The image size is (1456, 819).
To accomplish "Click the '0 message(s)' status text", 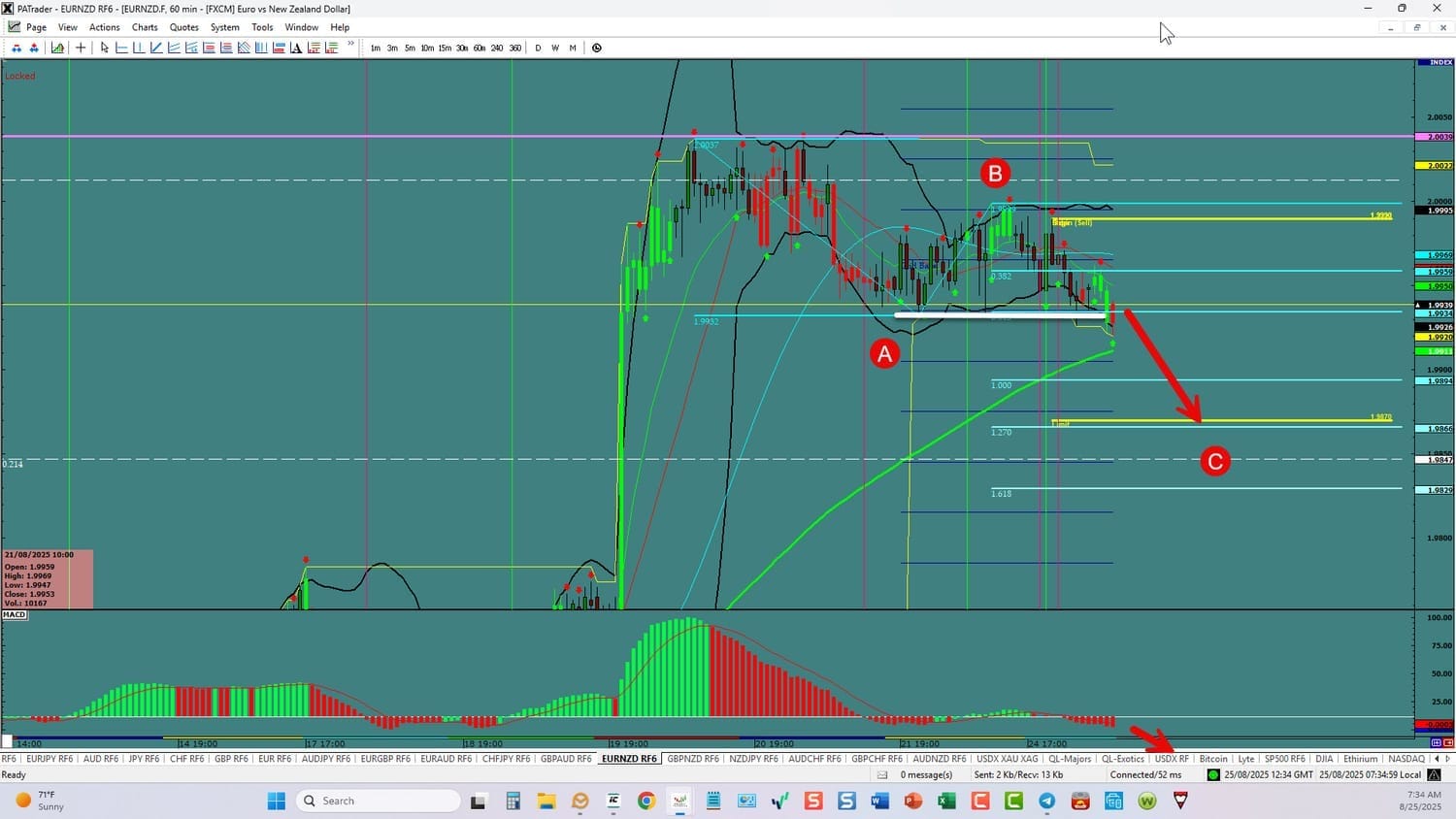I will tap(926, 774).
